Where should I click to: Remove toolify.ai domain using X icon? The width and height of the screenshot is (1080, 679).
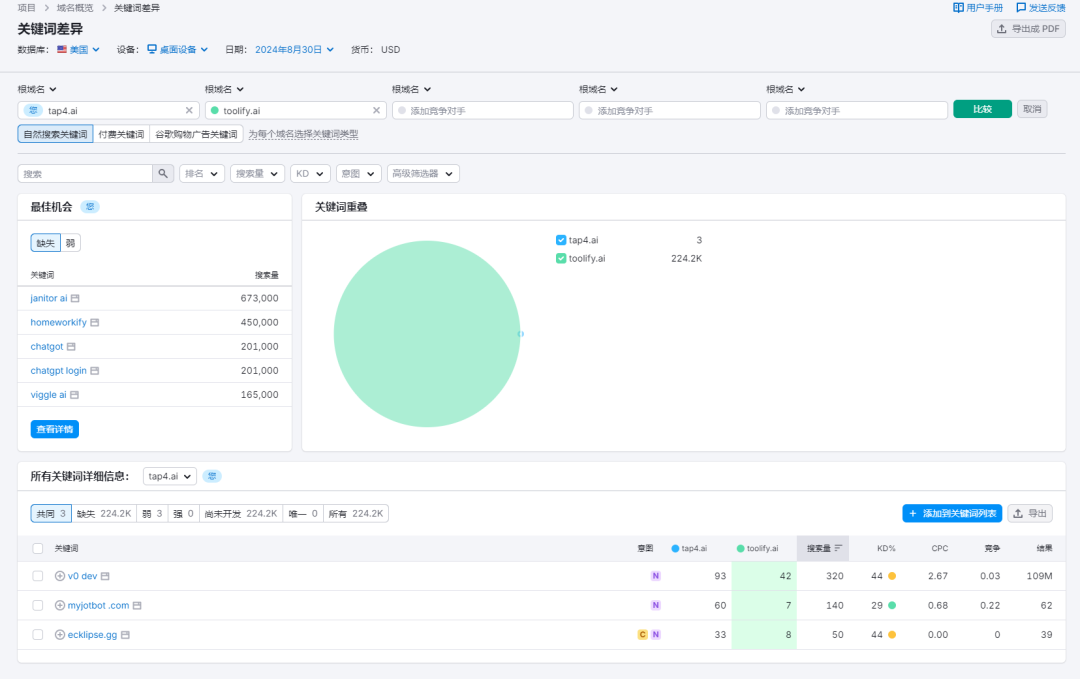click(x=376, y=111)
